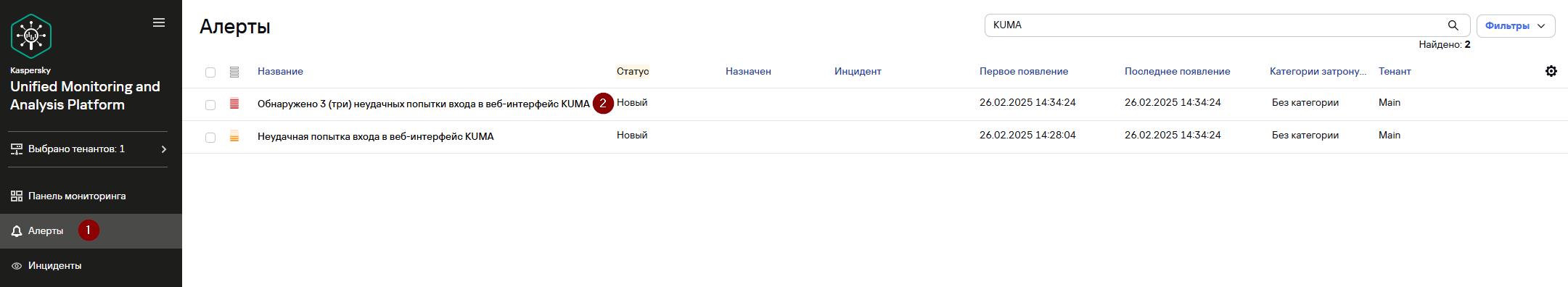The height and width of the screenshot is (287, 1568).
Task: Click search field containing KUMA
Action: tap(1227, 25)
